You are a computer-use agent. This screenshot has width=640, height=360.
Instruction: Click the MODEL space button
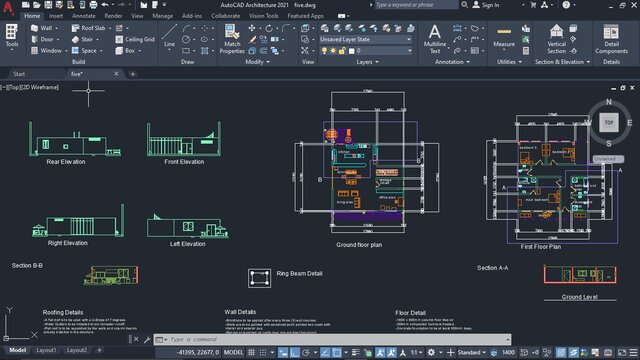tap(233, 352)
